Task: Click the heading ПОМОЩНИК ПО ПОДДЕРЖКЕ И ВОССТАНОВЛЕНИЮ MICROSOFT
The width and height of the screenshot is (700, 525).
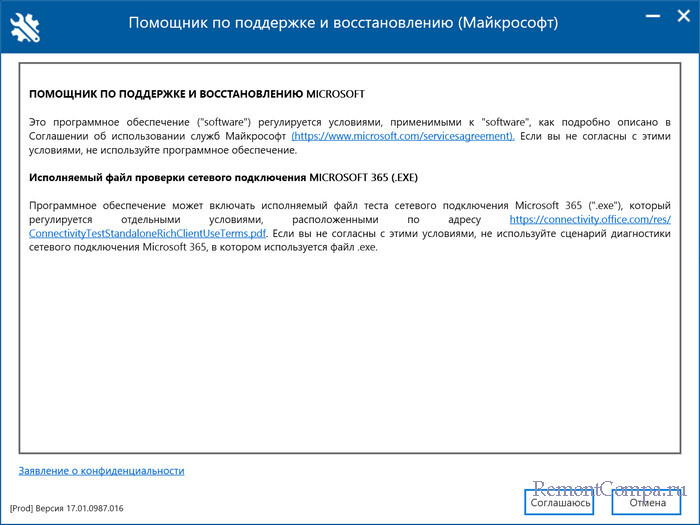Action: (x=197, y=94)
